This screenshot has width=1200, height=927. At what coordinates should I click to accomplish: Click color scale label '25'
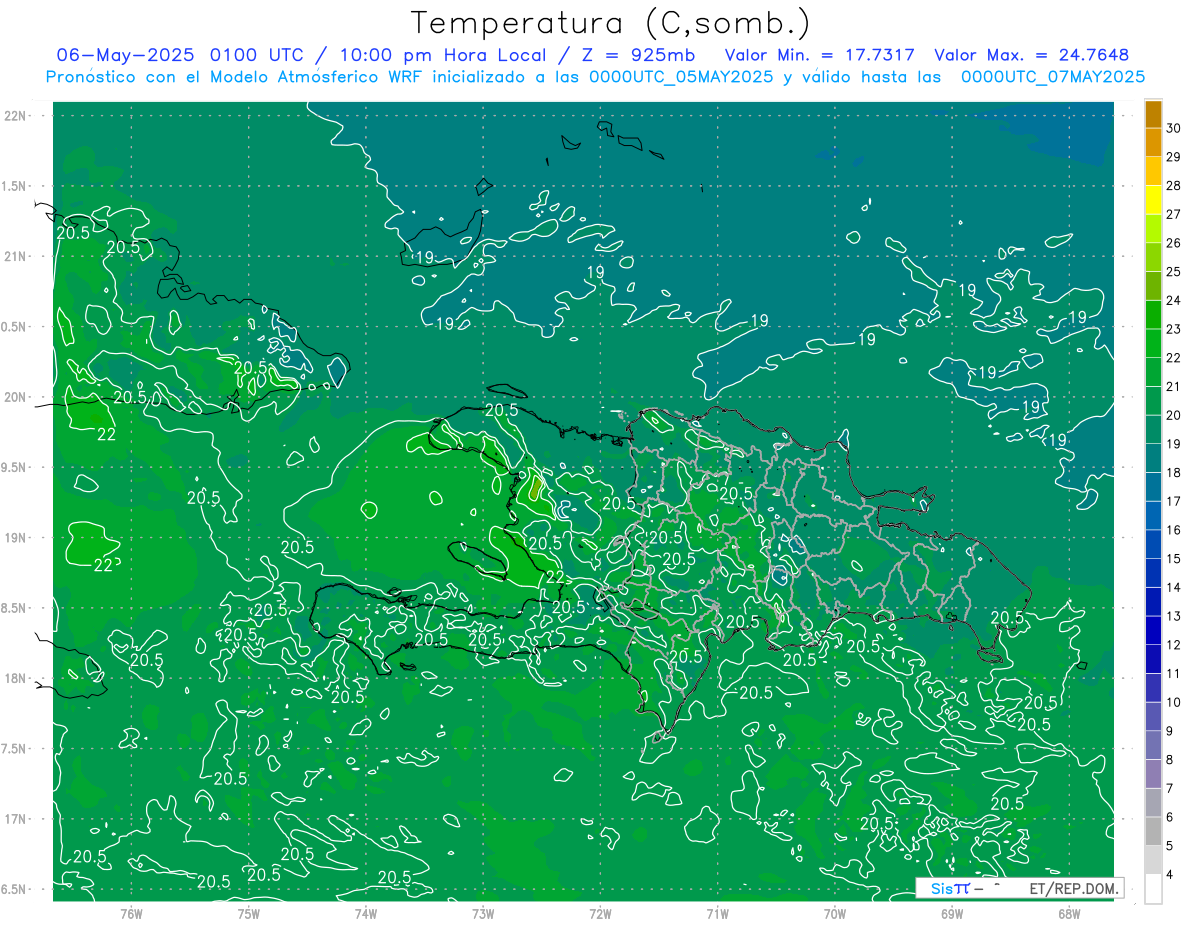click(x=1173, y=271)
